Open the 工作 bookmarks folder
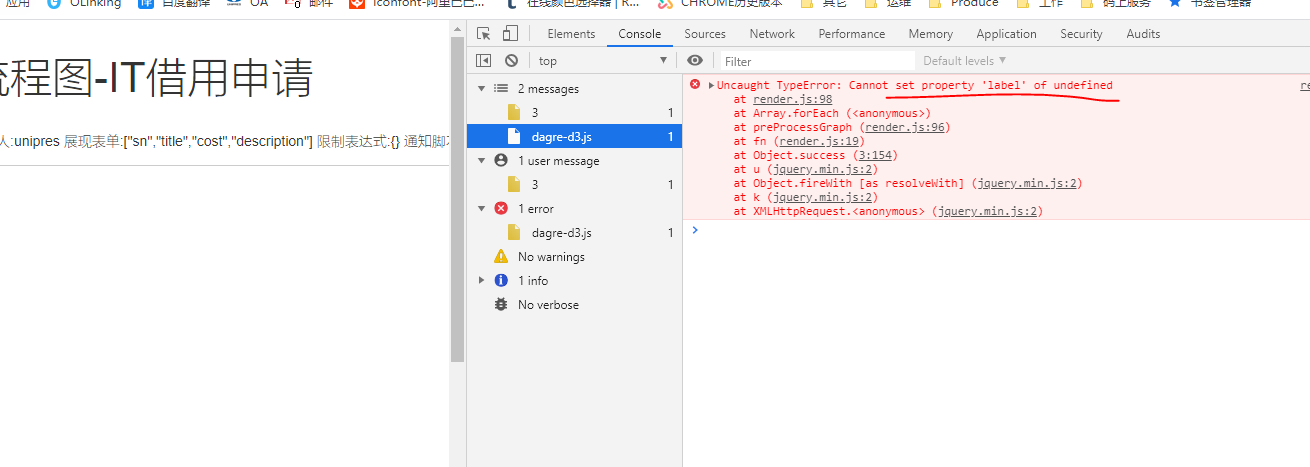The width and height of the screenshot is (1310, 467). [1040, 3]
